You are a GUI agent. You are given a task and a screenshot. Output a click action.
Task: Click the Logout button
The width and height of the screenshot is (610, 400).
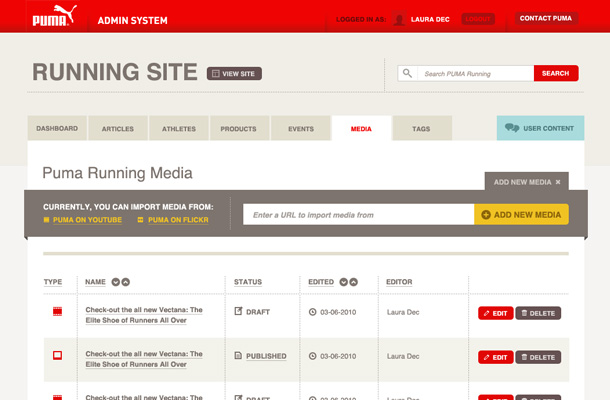coord(478,19)
